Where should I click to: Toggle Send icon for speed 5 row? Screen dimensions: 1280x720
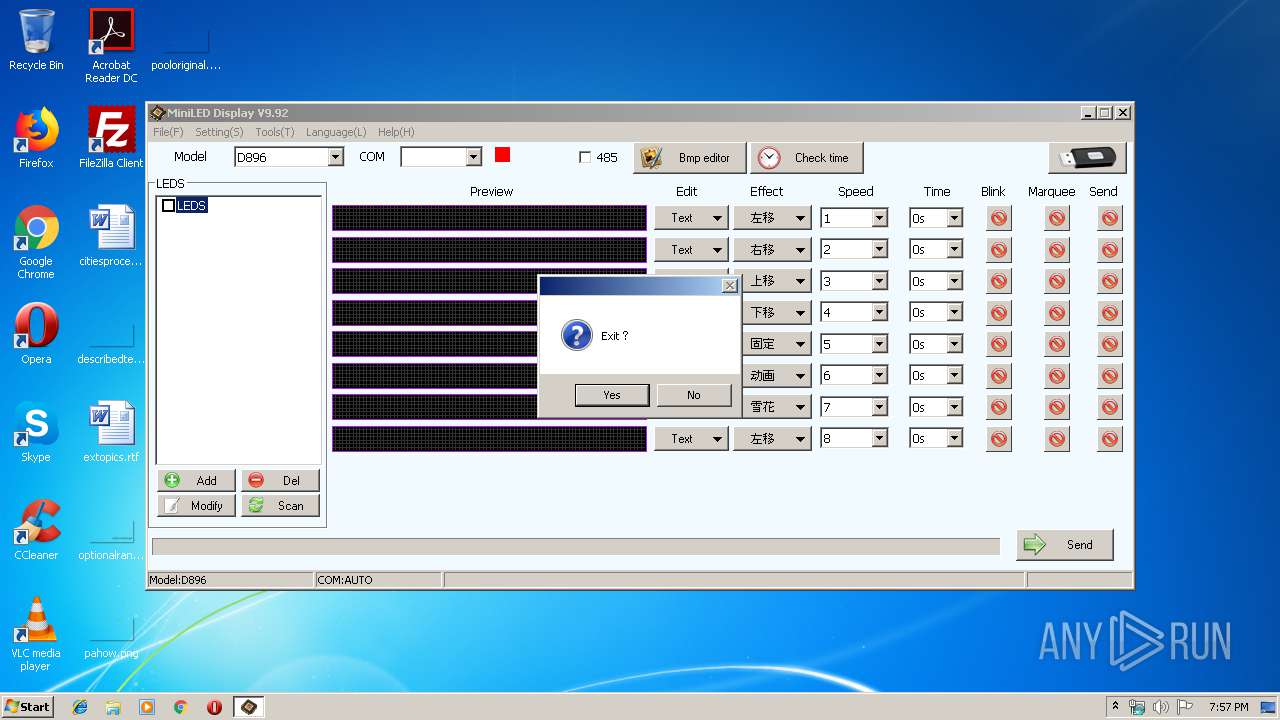[x=1109, y=344]
